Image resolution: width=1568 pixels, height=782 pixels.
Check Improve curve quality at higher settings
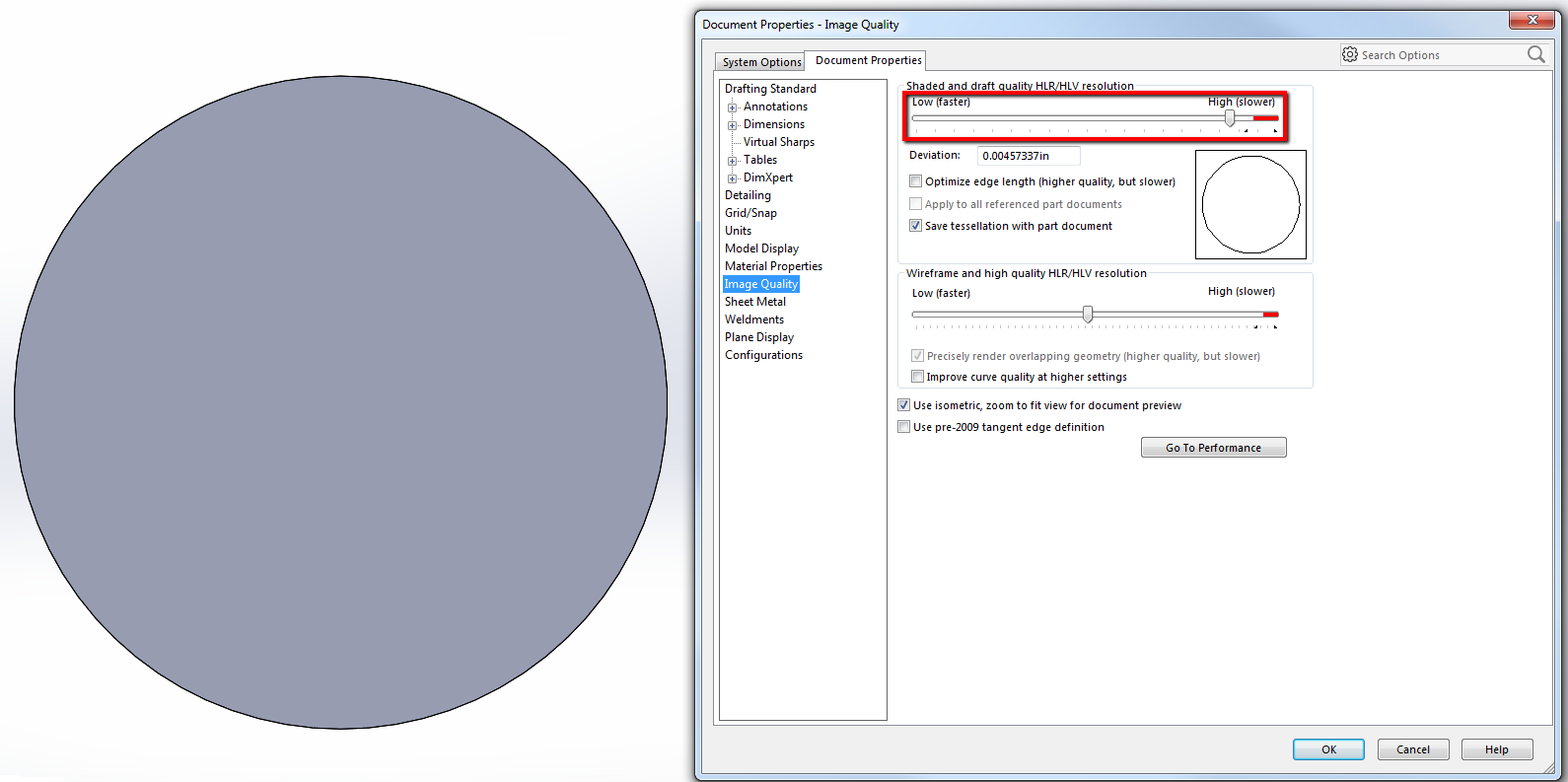click(x=918, y=377)
